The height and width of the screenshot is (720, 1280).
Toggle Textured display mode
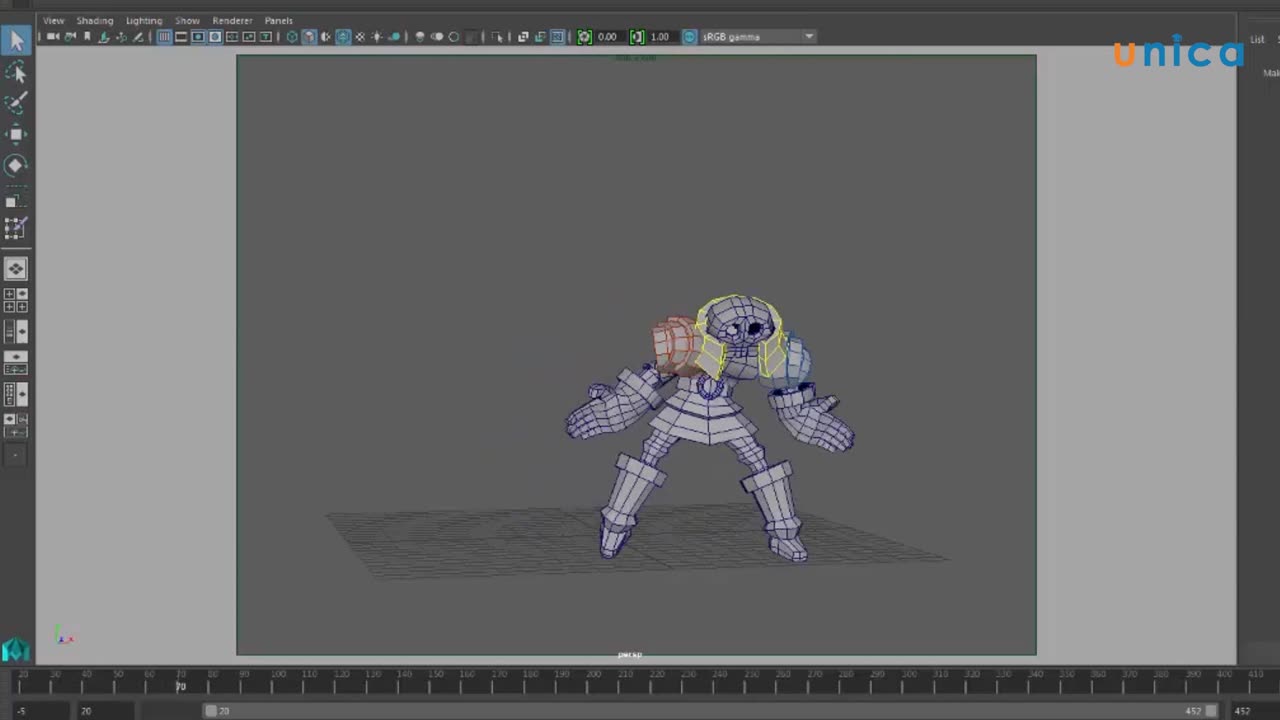pos(360,37)
